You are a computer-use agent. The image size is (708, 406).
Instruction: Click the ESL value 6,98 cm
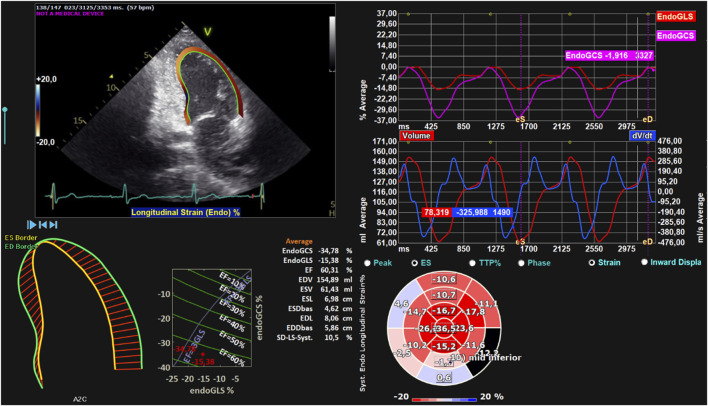[x=332, y=299]
